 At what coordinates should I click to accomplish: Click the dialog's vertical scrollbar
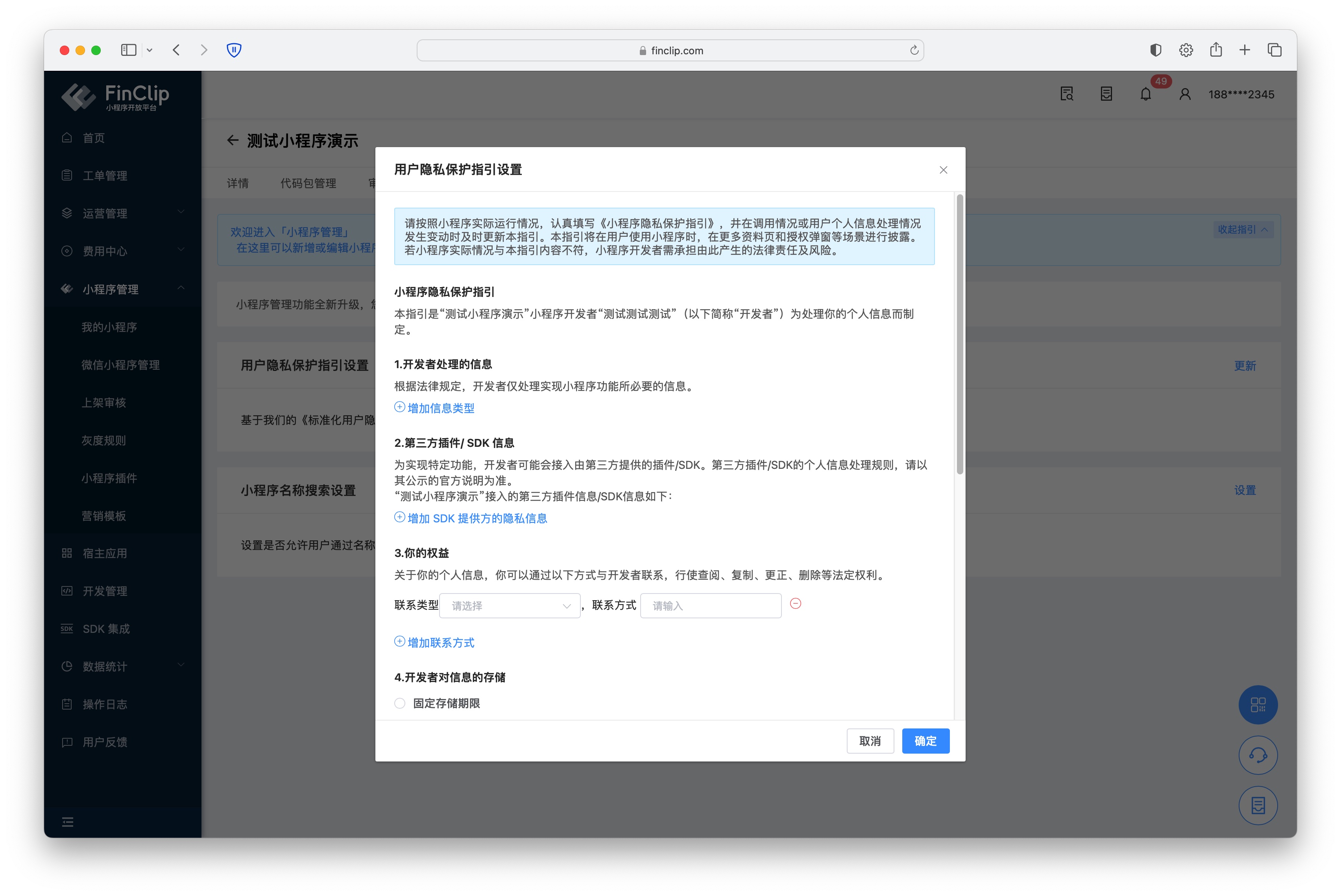(960, 334)
